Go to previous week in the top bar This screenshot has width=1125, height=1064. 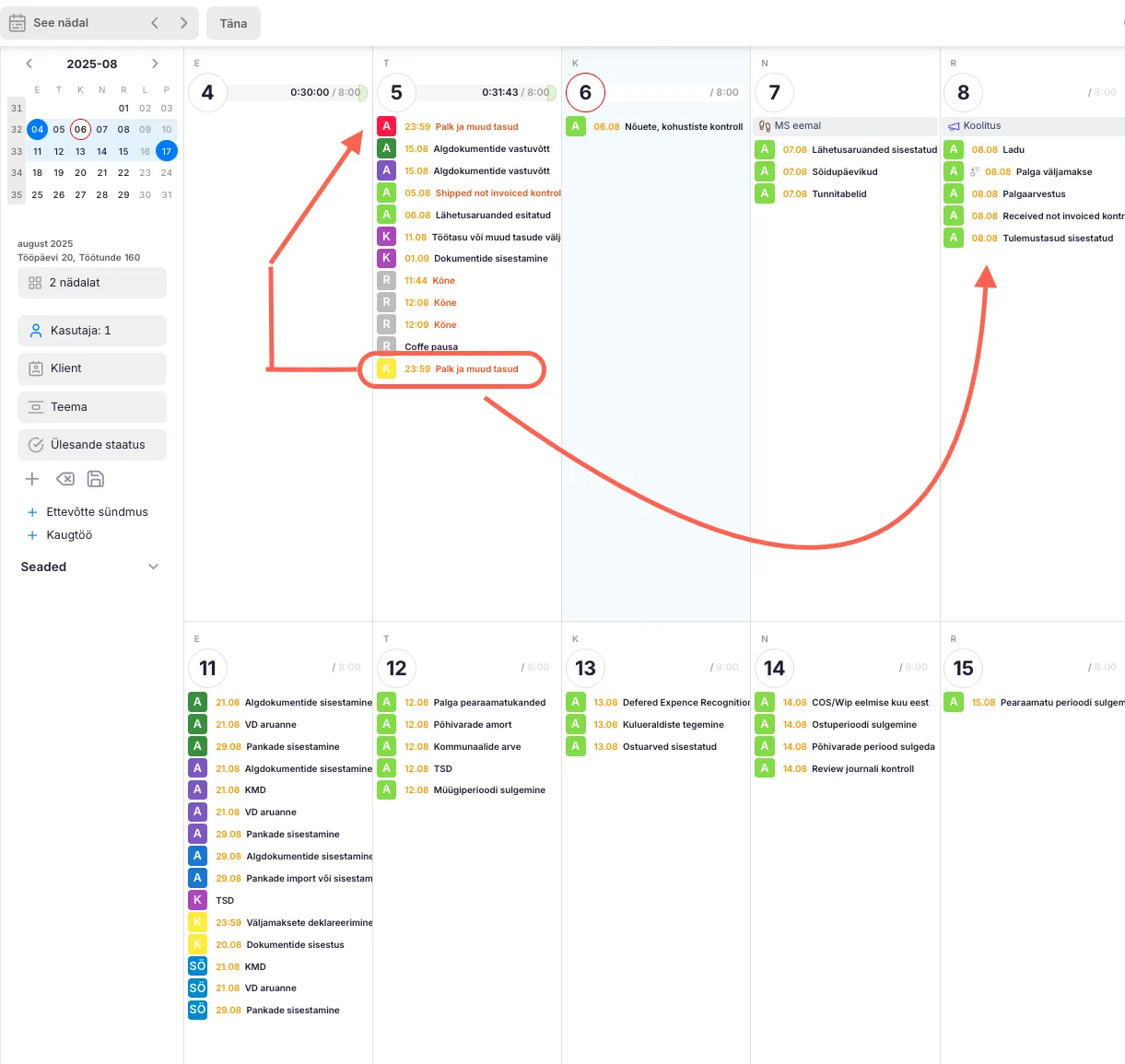(x=155, y=23)
